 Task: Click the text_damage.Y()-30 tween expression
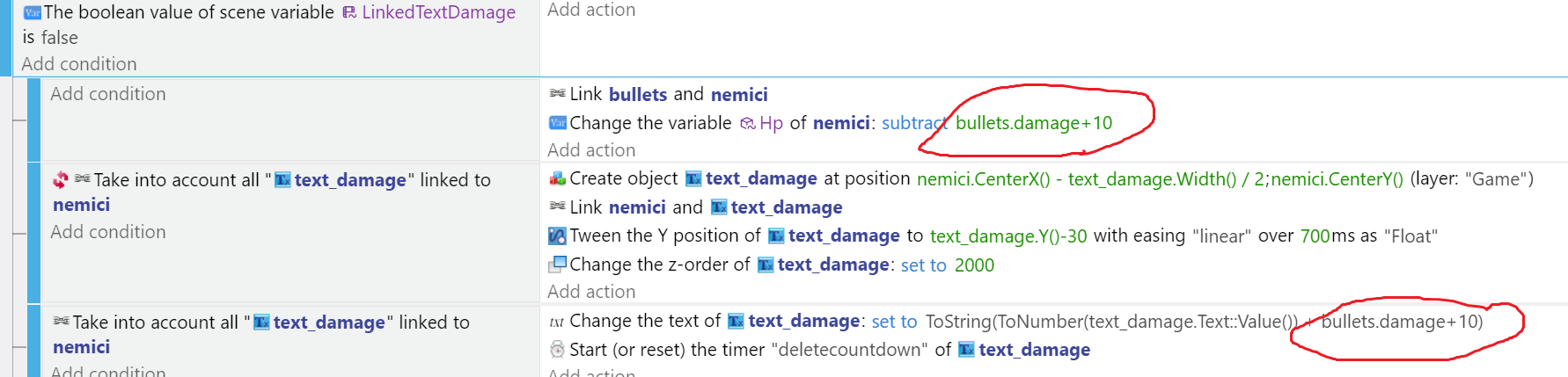coord(1008,236)
